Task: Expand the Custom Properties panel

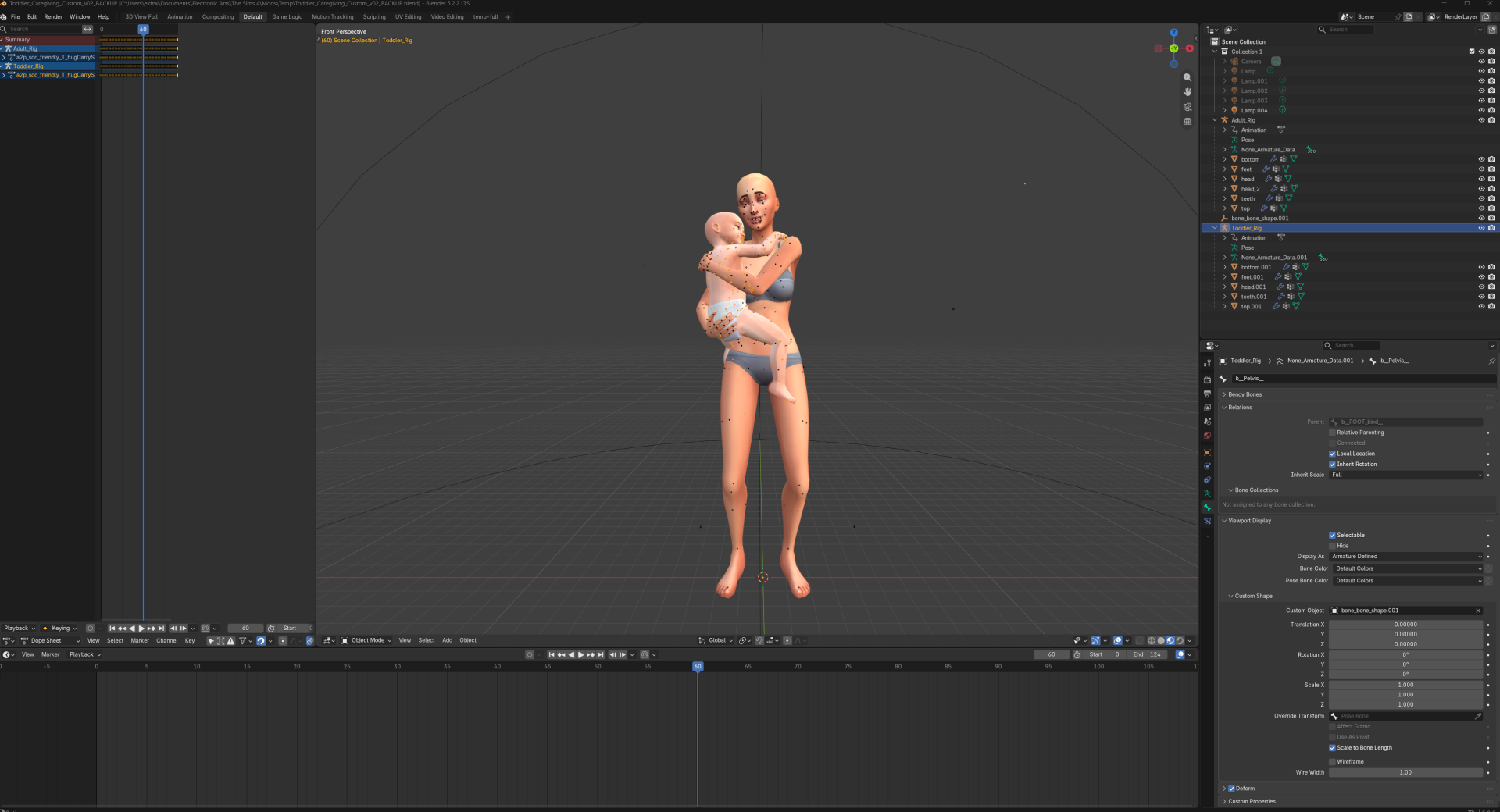Action: [1251, 802]
